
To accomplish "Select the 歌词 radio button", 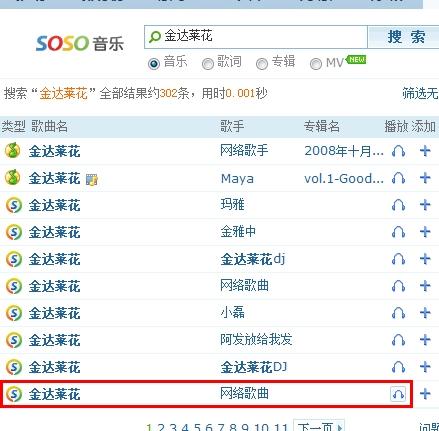I will [x=208, y=63].
